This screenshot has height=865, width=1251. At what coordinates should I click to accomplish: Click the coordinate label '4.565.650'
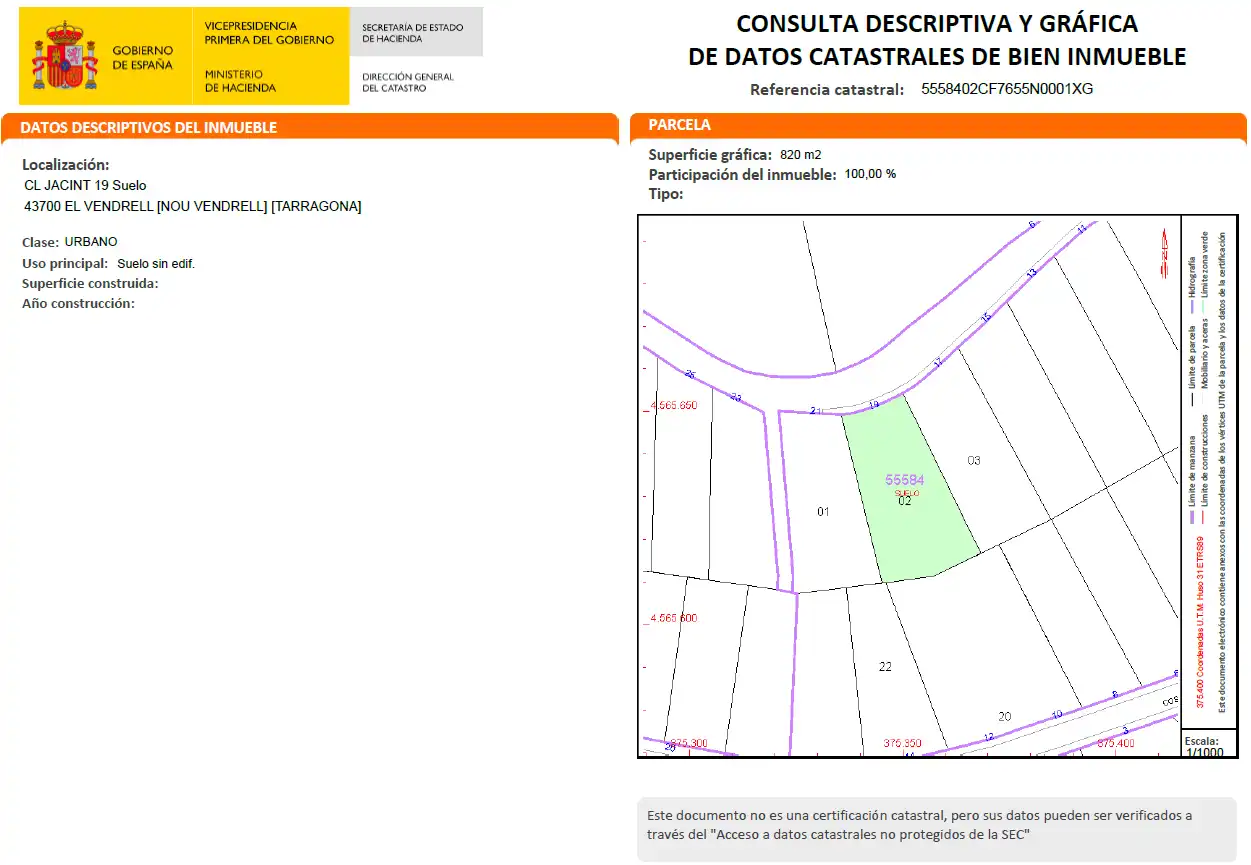coord(673,406)
